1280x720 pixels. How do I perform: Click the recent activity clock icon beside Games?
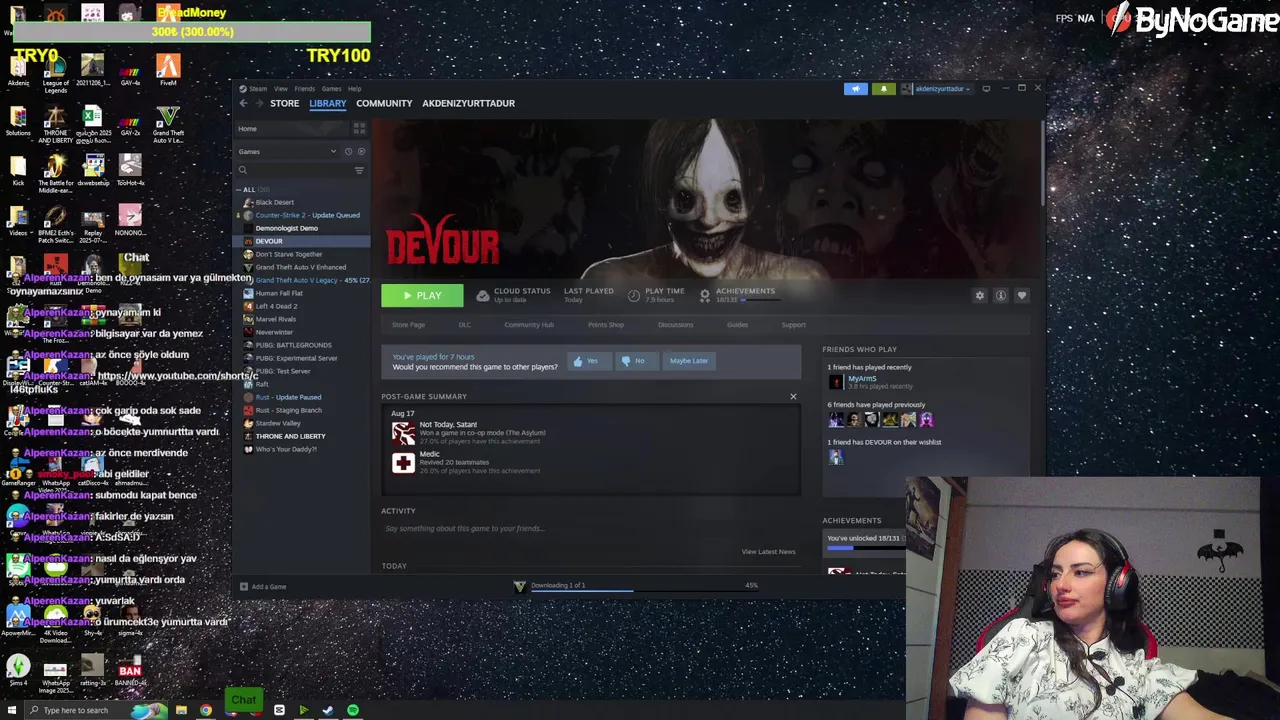tap(348, 151)
